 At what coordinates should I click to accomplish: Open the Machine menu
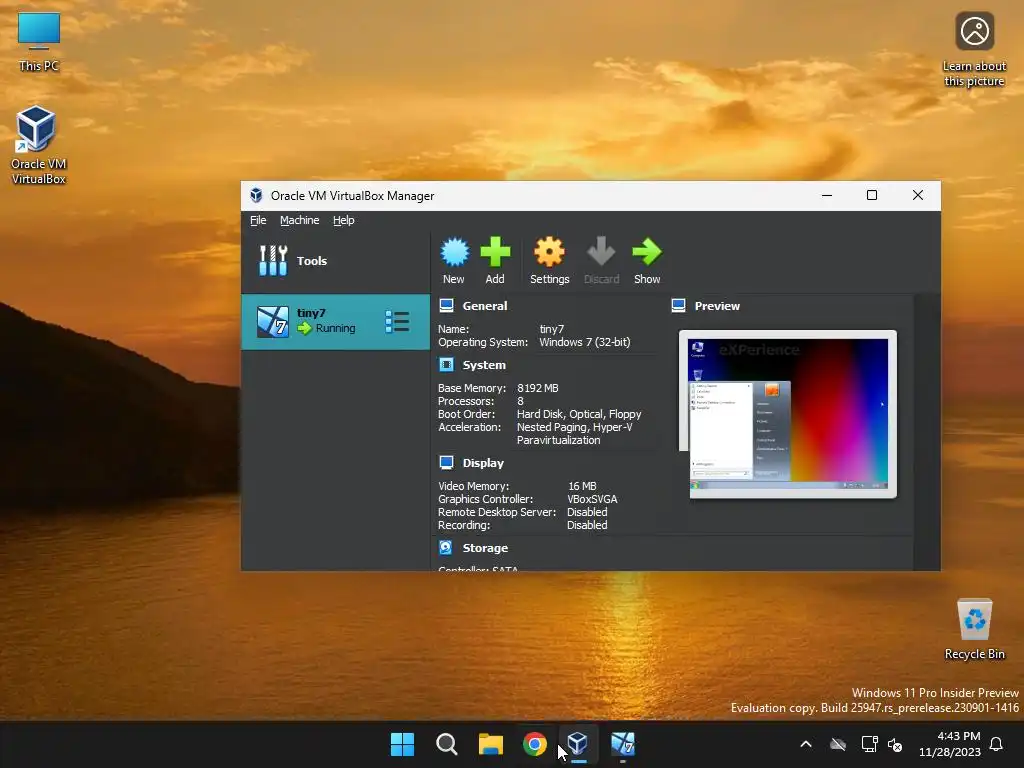coord(300,220)
